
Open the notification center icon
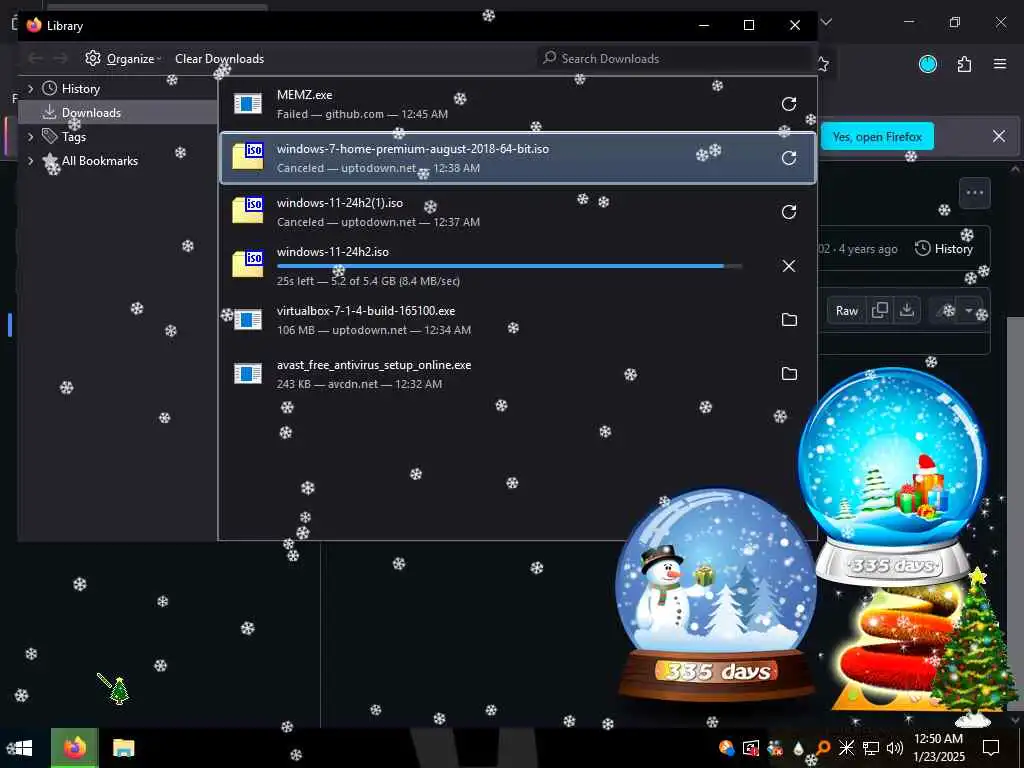991,748
